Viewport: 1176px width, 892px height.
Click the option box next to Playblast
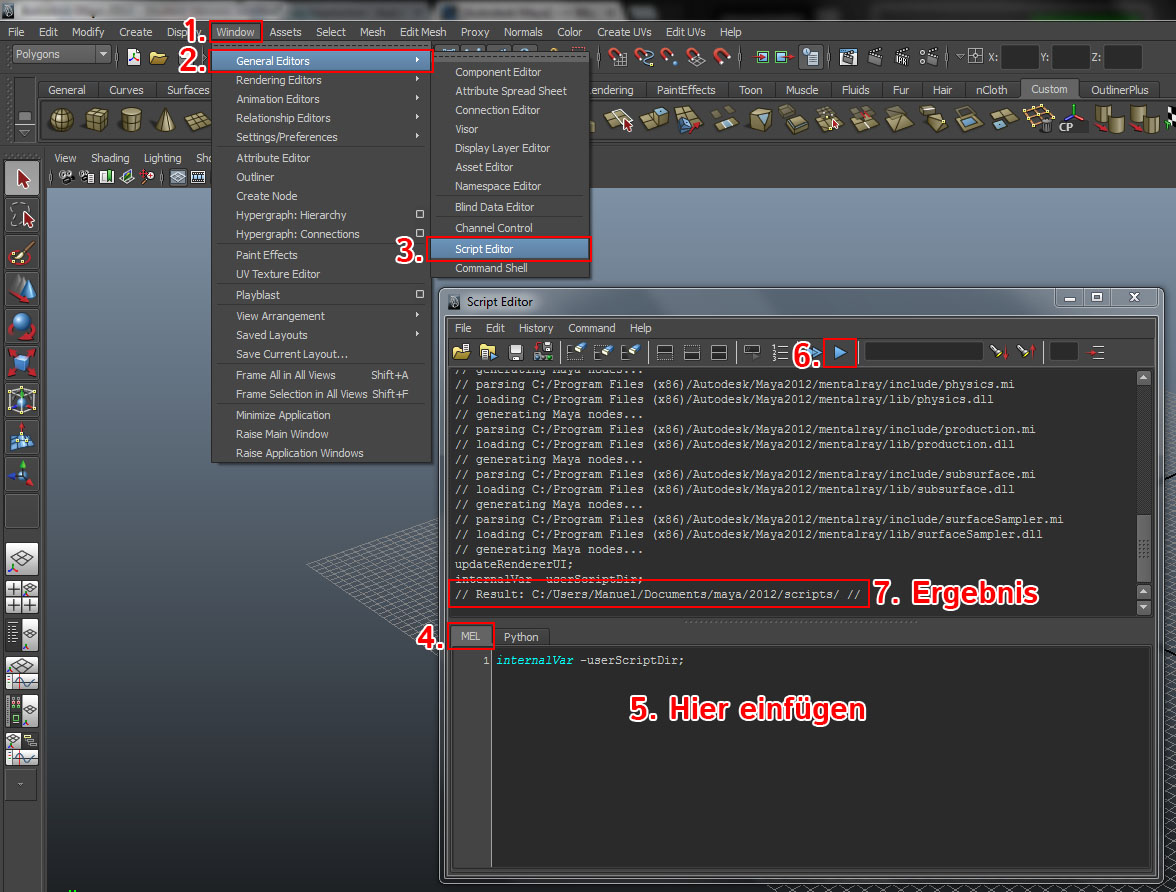click(x=420, y=295)
